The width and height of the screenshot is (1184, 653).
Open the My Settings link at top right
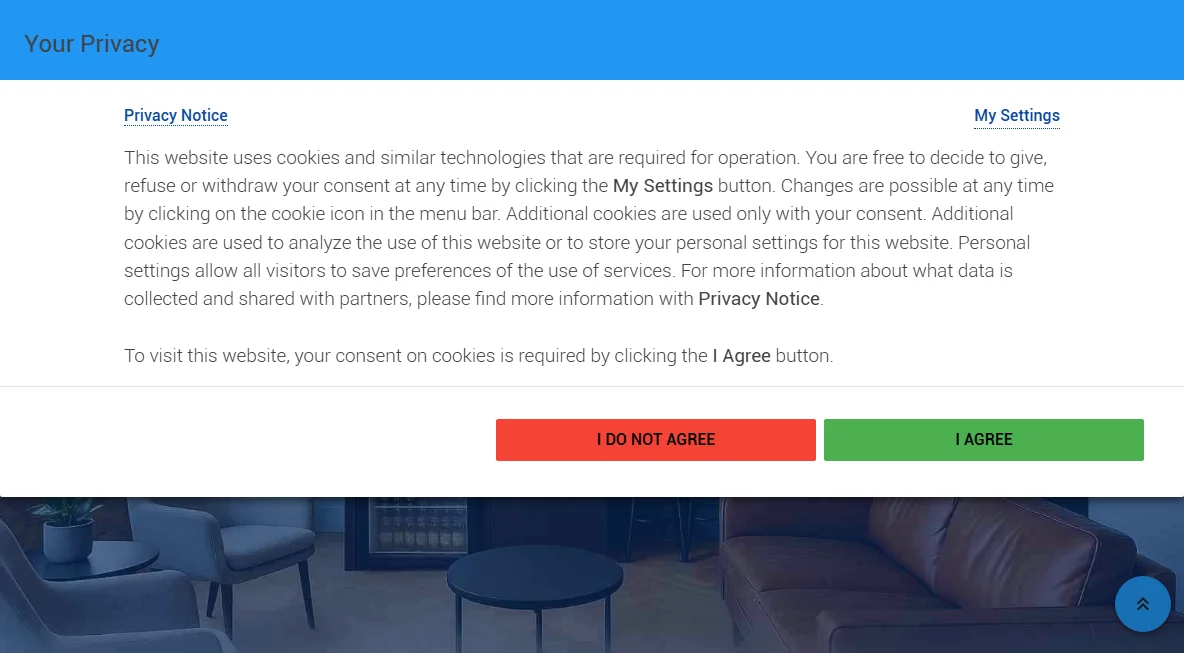pyautogui.click(x=1016, y=116)
